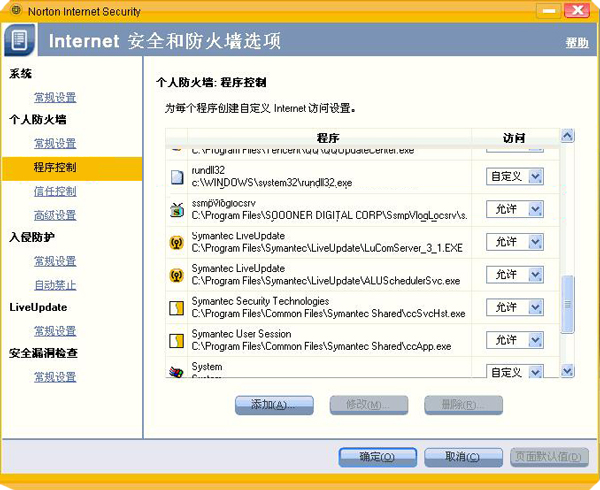Click the 添加(A)... button
Image resolution: width=600 pixels, height=490 pixels.
tap(274, 405)
